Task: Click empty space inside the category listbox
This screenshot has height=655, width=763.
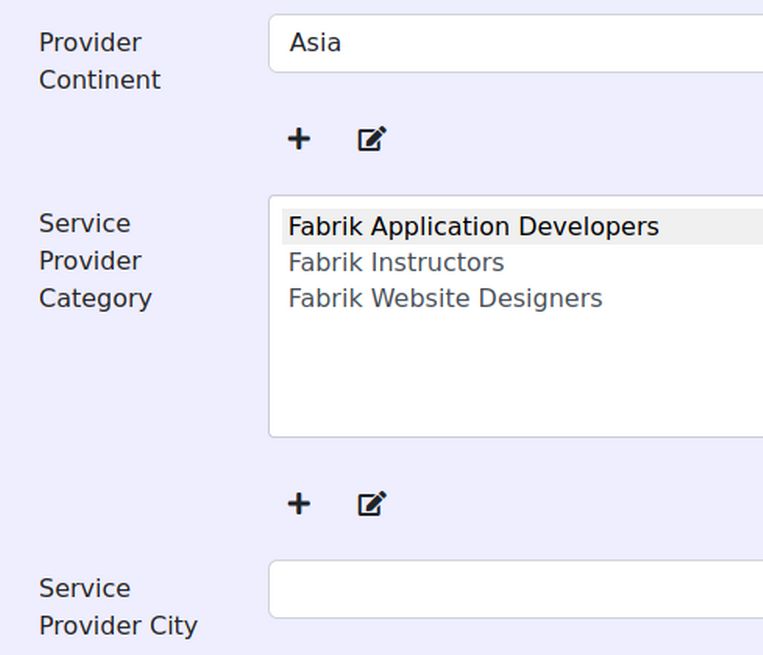Action: click(x=515, y=380)
